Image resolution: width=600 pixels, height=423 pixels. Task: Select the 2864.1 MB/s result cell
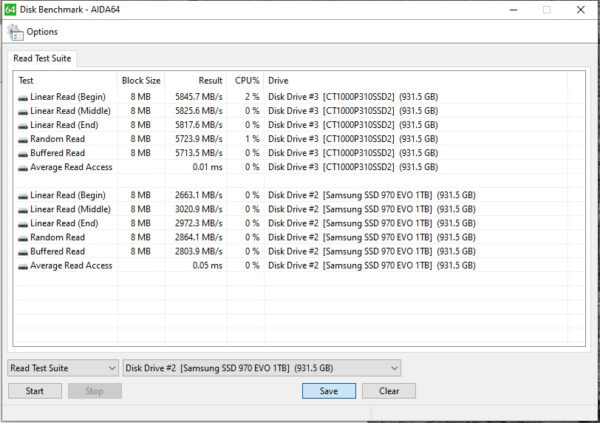pyautogui.click(x=199, y=237)
